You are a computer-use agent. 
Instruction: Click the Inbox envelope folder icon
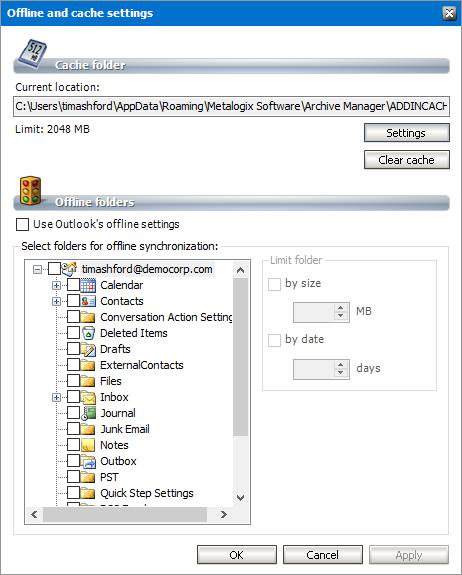pyautogui.click(x=88, y=397)
